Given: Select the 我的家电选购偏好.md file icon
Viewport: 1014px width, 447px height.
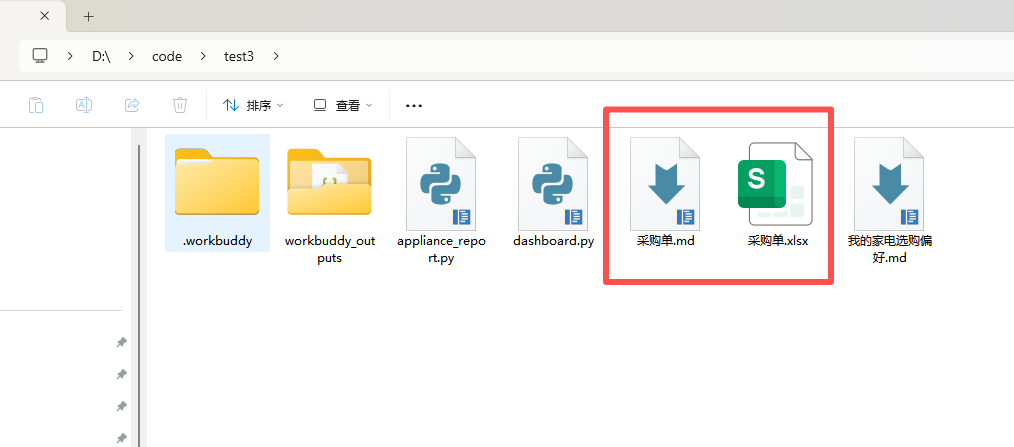Looking at the screenshot, I should click(x=889, y=184).
